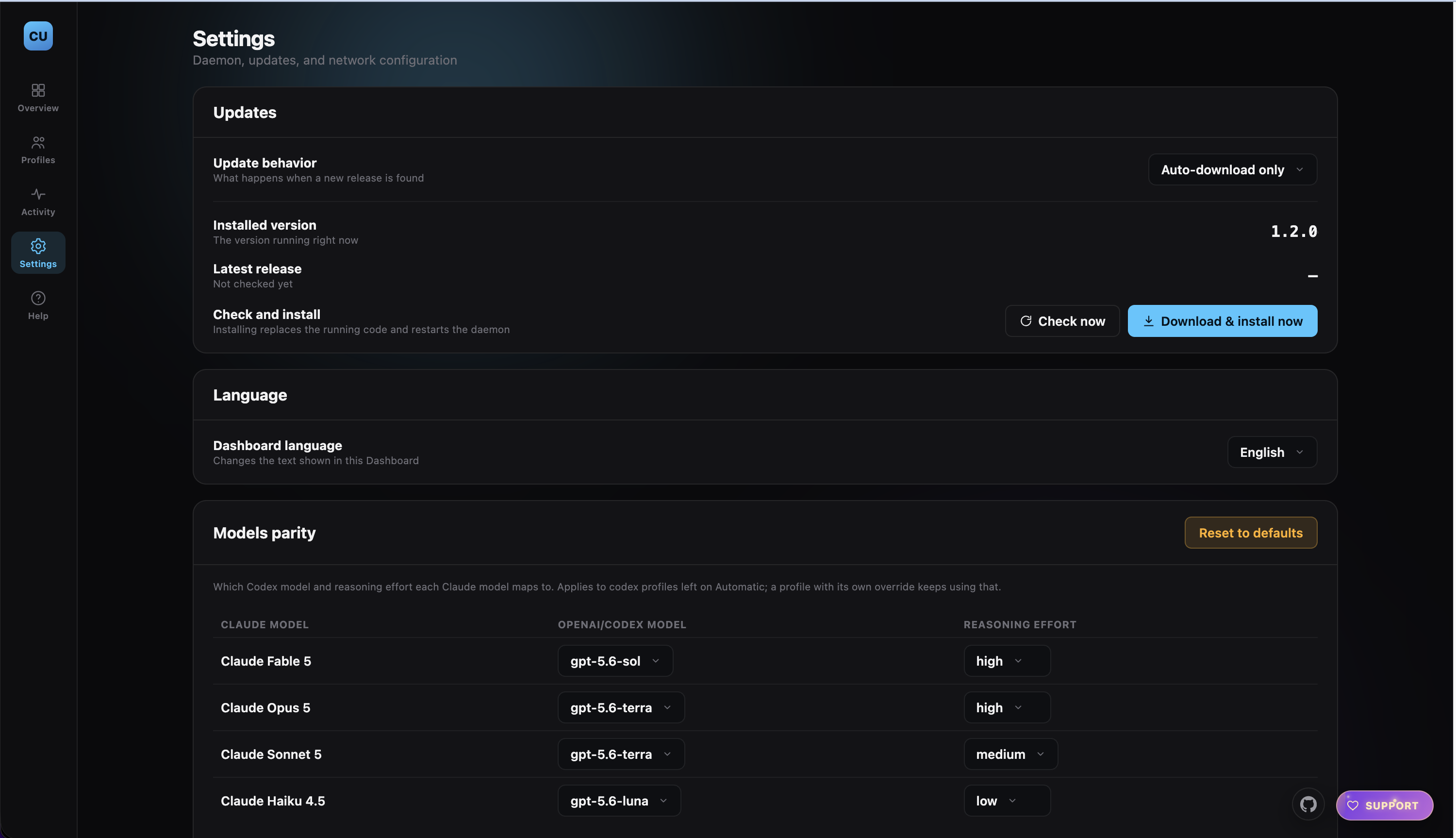
Task: Click the Language section heading
Action: coord(249,395)
